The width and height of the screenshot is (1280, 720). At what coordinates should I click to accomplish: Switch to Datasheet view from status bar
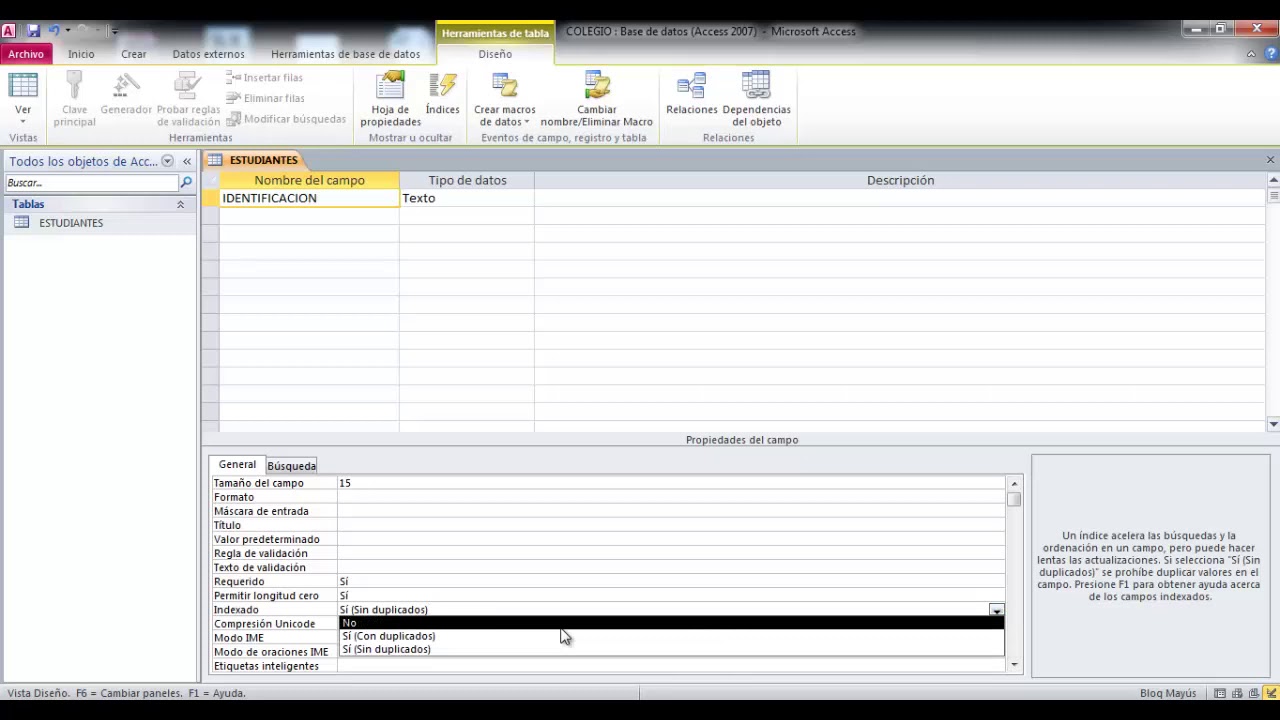click(1220, 693)
